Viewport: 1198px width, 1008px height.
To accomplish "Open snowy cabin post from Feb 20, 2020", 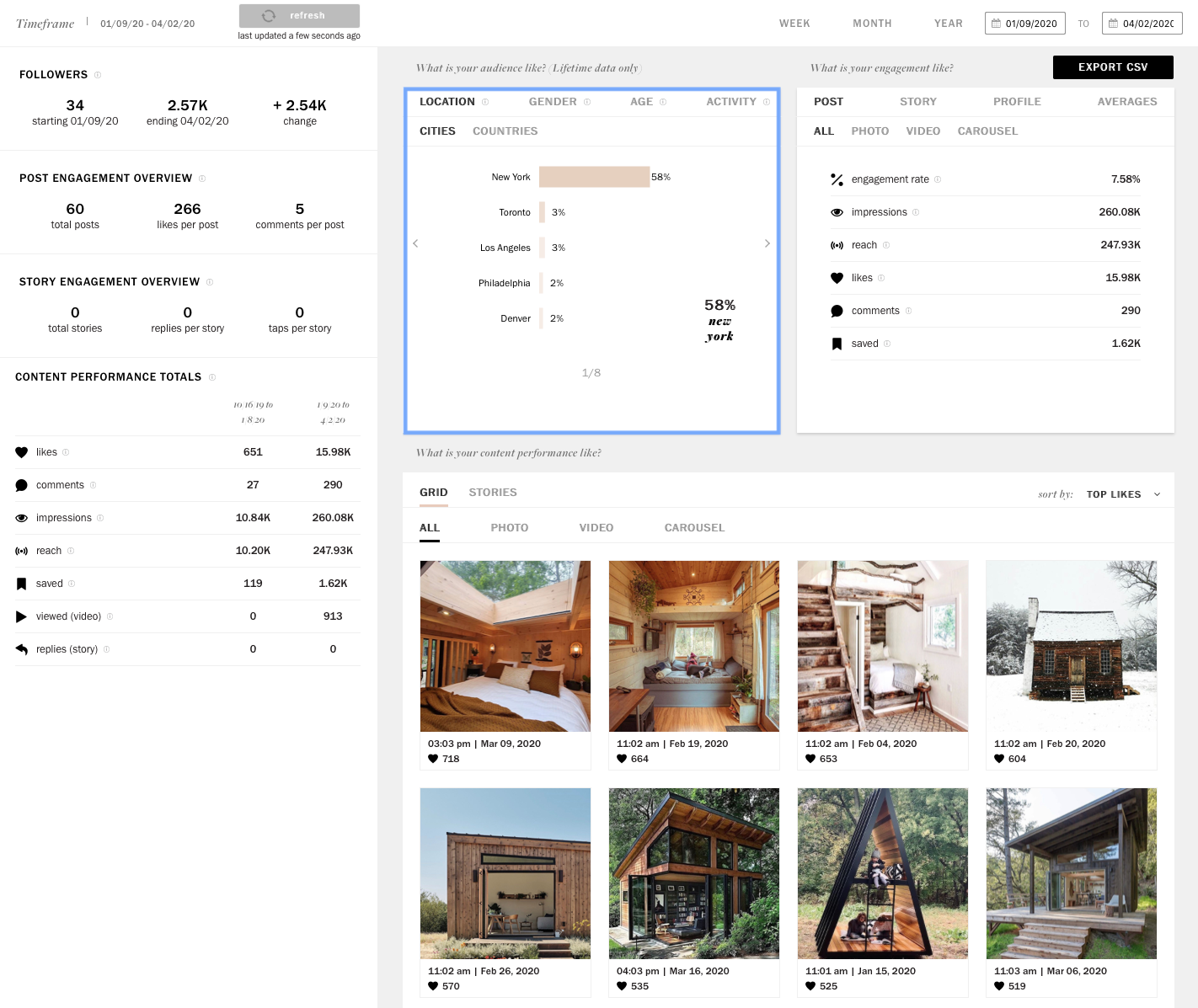I will click(1072, 646).
